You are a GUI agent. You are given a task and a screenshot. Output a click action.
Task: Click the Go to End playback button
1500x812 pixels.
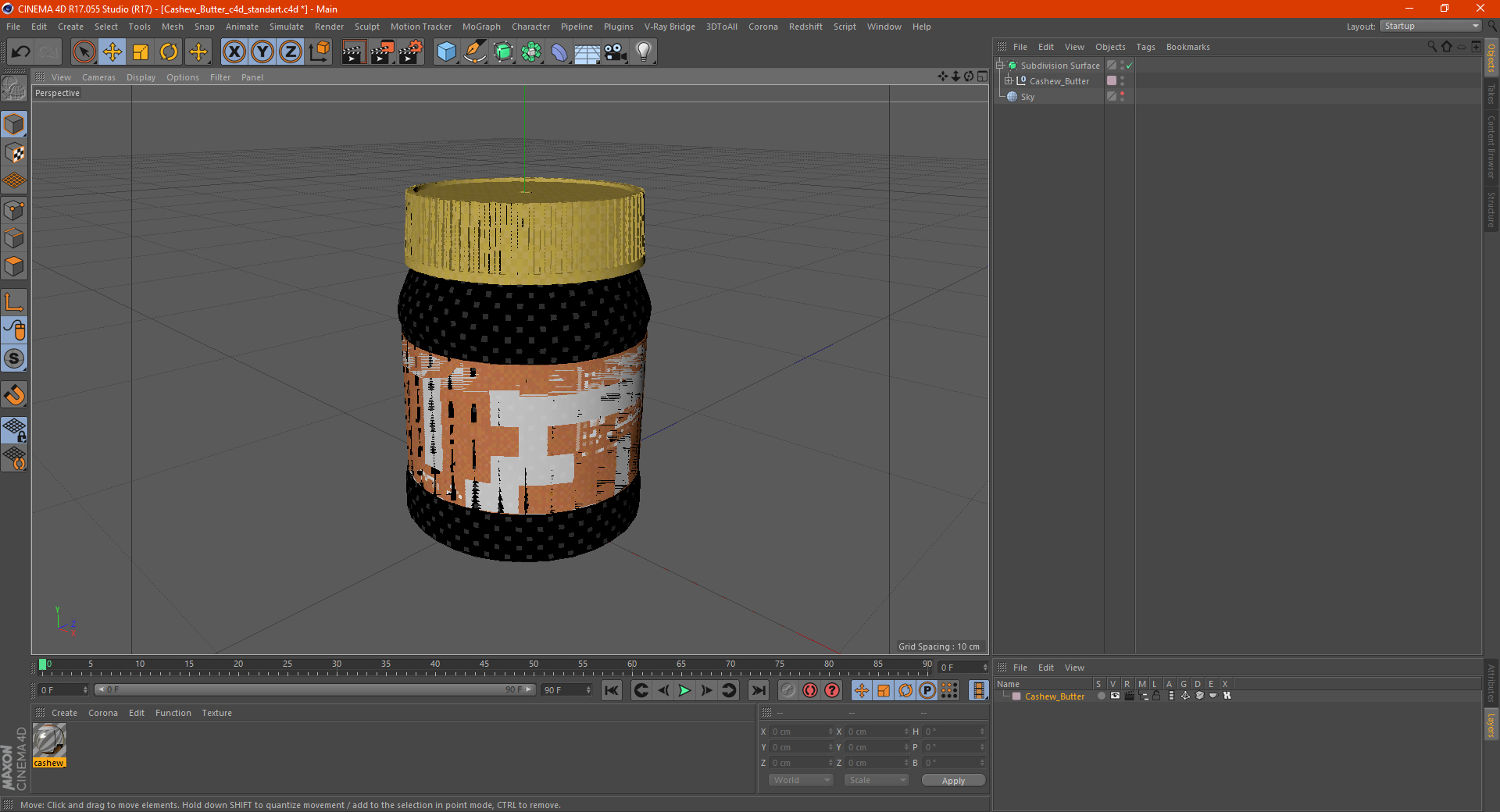tap(758, 690)
